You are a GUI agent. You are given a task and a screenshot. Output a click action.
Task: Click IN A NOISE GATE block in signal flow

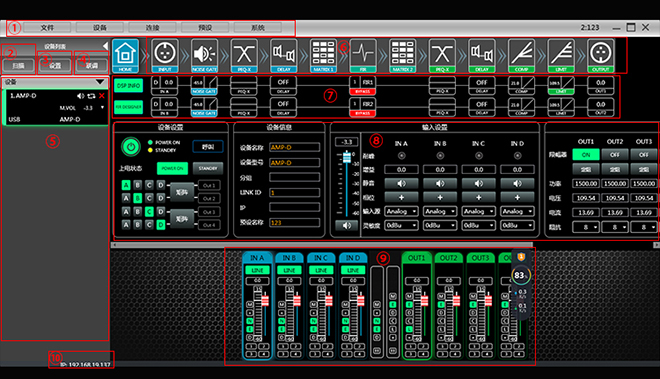[x=205, y=85]
